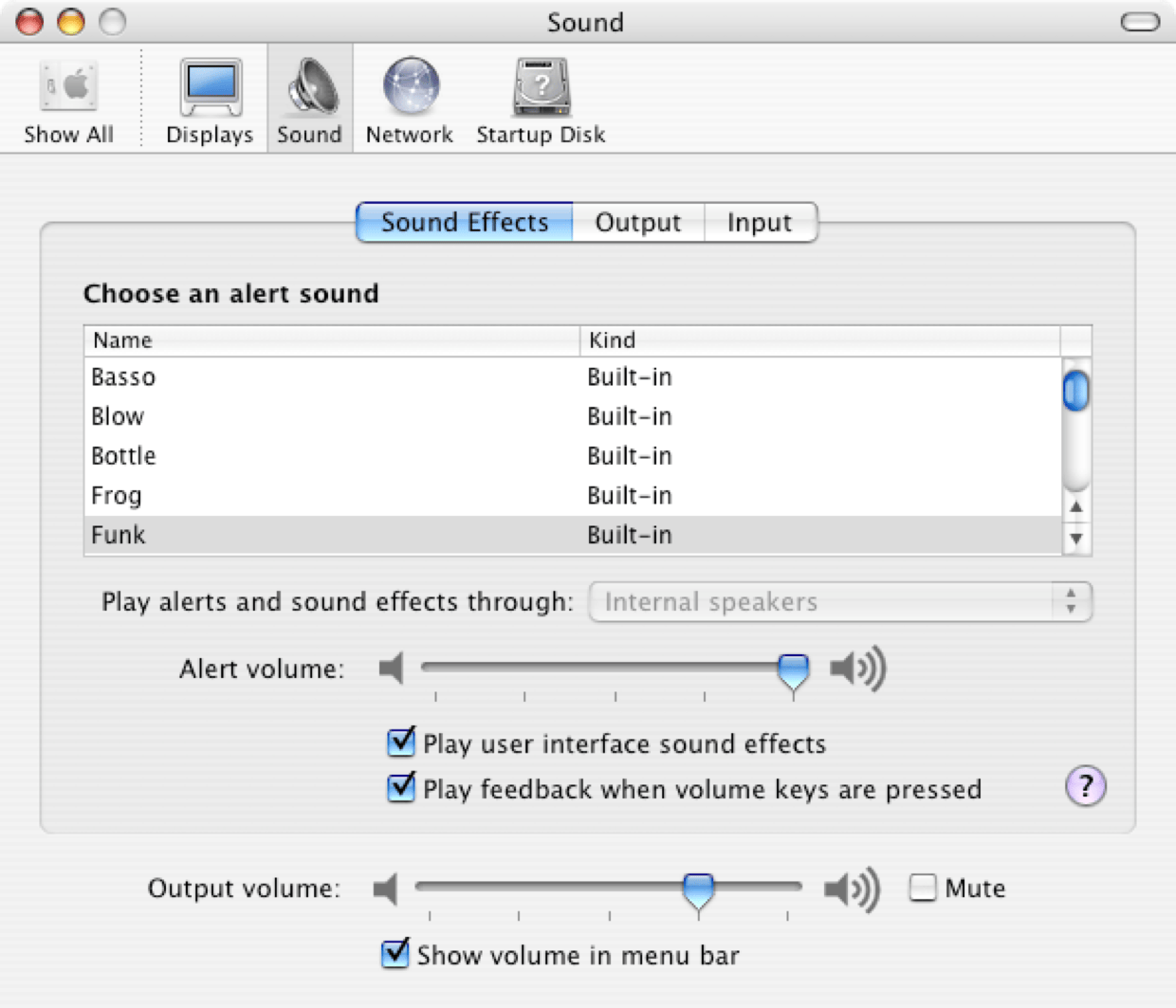Image resolution: width=1176 pixels, height=1008 pixels.
Task: Sort alert sounds by Name column
Action: (332, 340)
